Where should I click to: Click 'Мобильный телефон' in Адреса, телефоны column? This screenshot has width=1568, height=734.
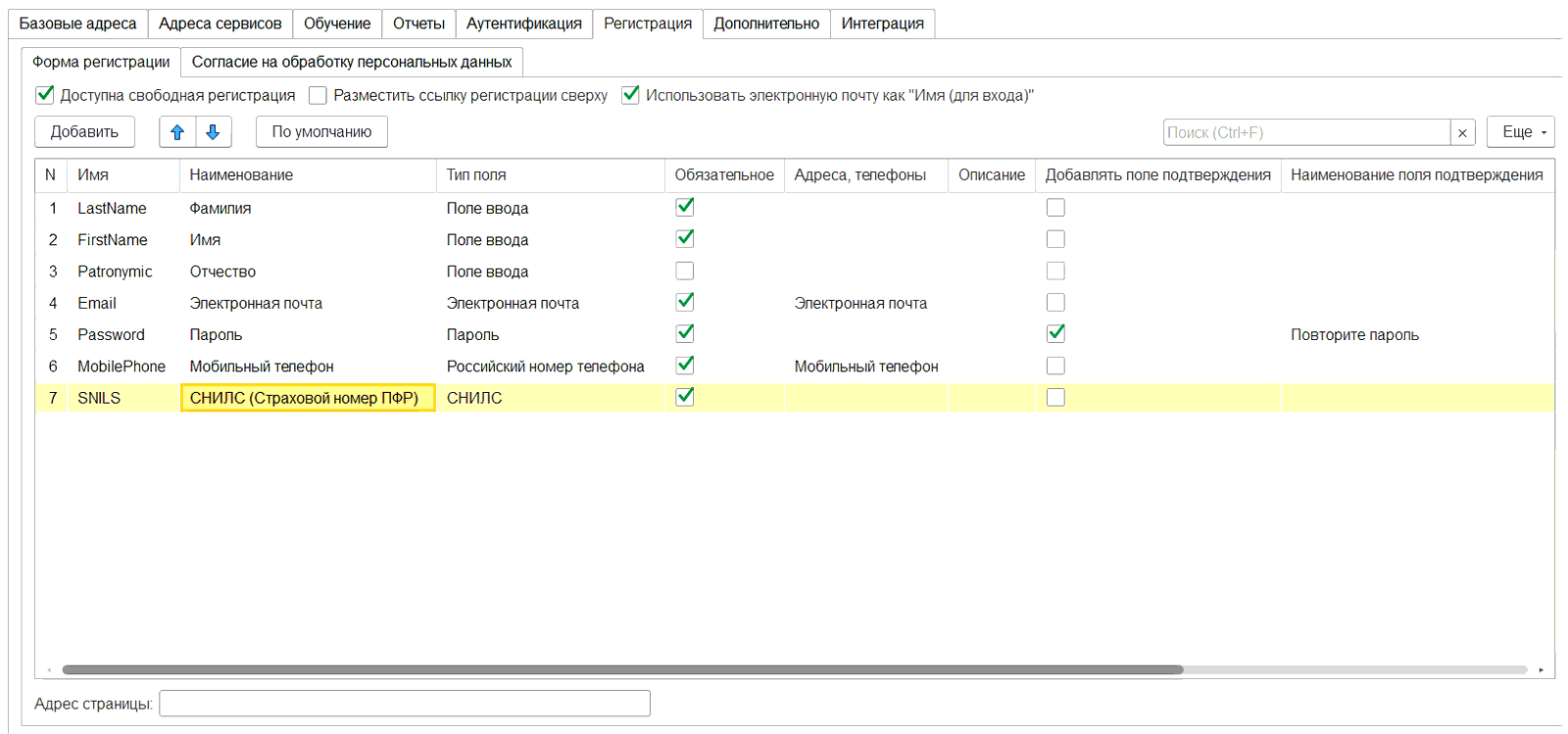pyautogui.click(x=866, y=366)
